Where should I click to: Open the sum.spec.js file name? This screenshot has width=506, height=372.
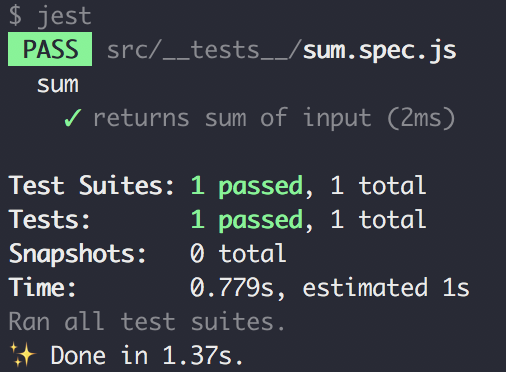pos(379,51)
